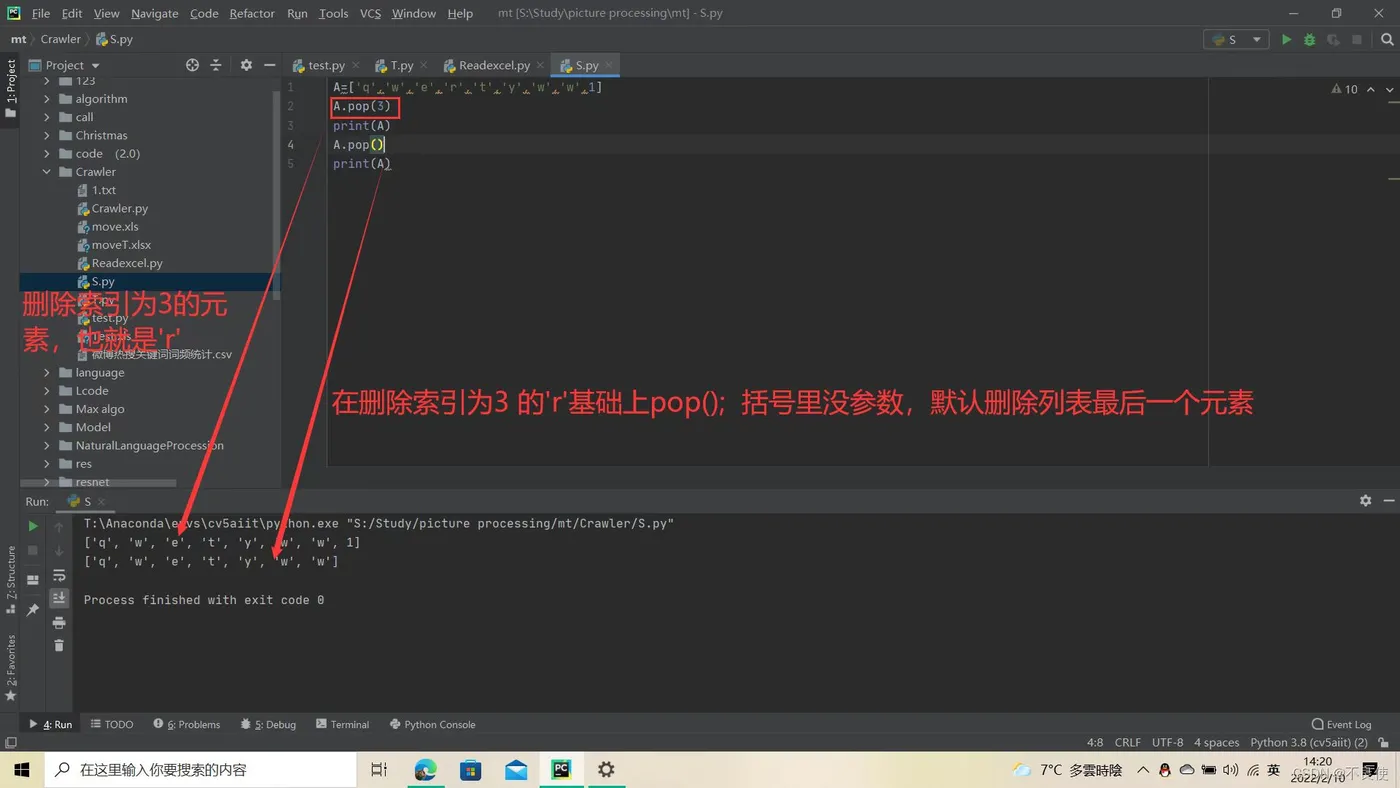The image size is (1400, 788).
Task: Toggle the 1: Project side tab
Action: (11, 88)
